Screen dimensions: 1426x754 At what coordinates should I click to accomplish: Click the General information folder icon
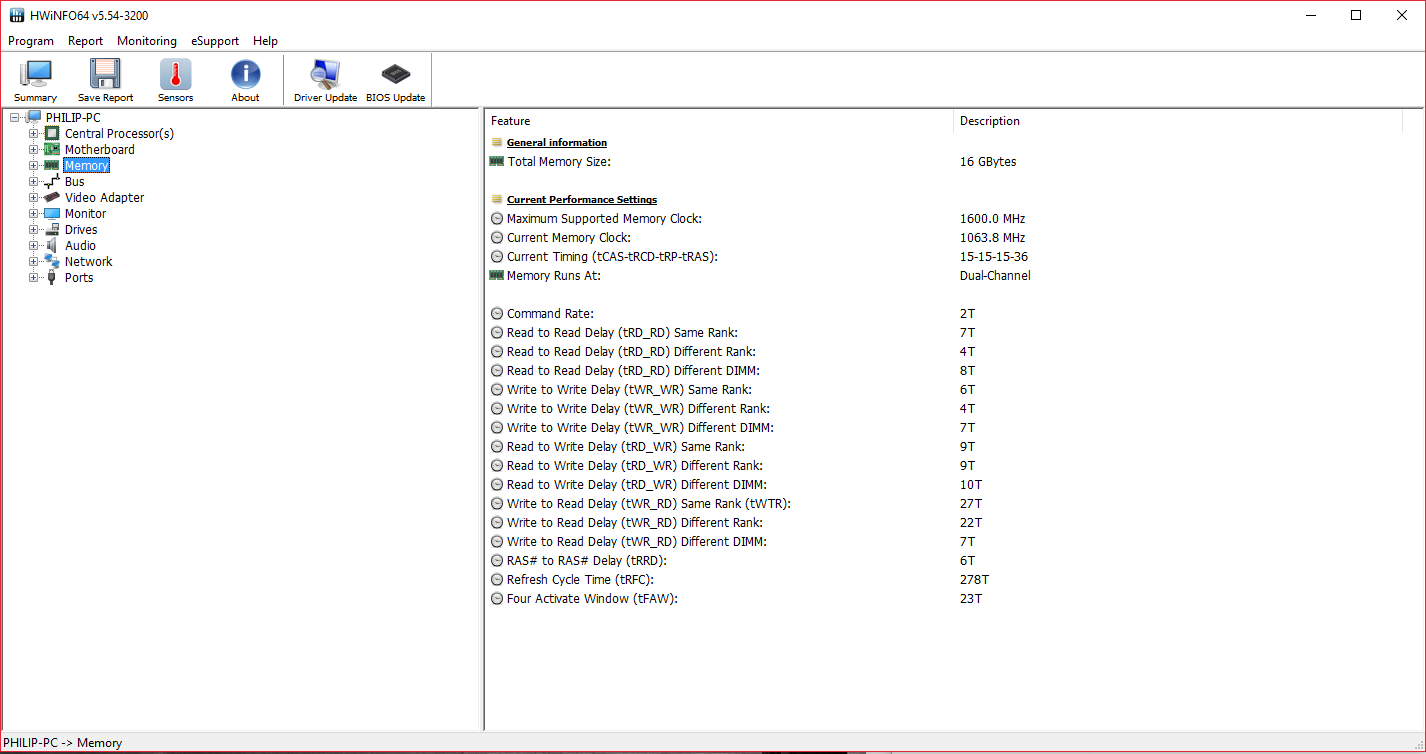click(x=497, y=142)
